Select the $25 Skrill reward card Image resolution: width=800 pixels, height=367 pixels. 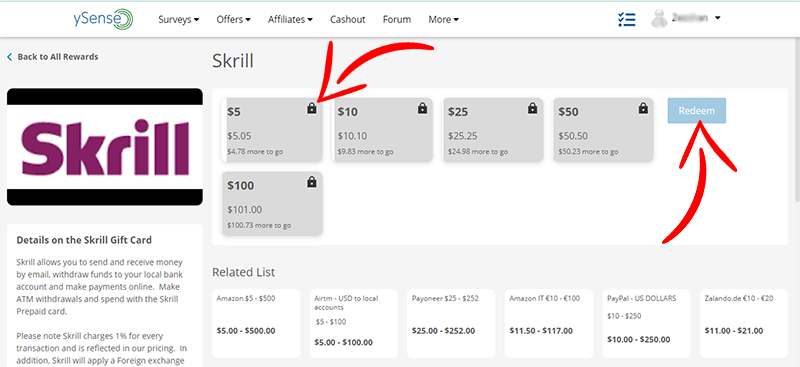tap(493, 130)
